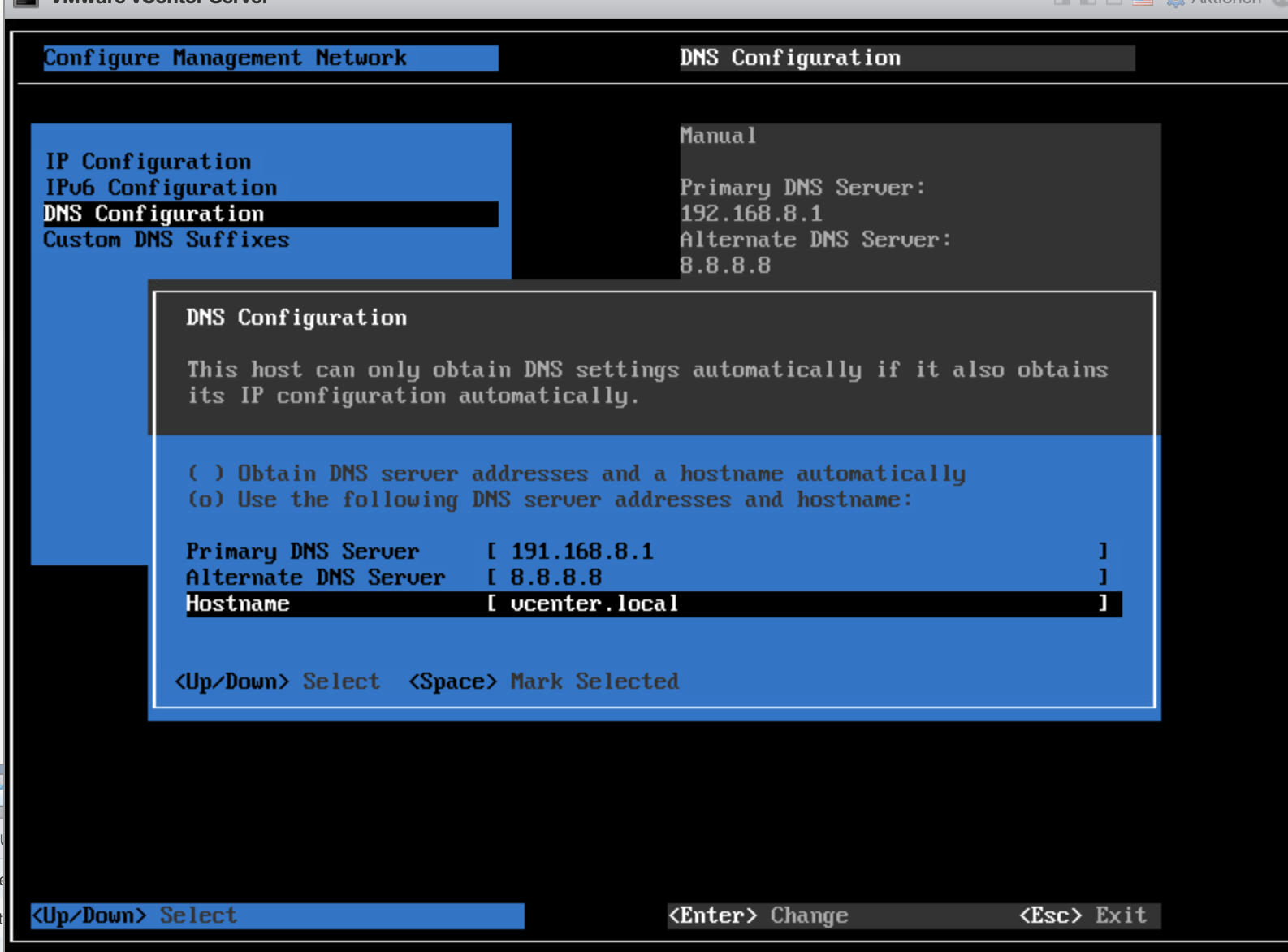Click the 192.168.8.1 primary DNS value
Viewport: 1288px width, 952px height.
coord(751,214)
